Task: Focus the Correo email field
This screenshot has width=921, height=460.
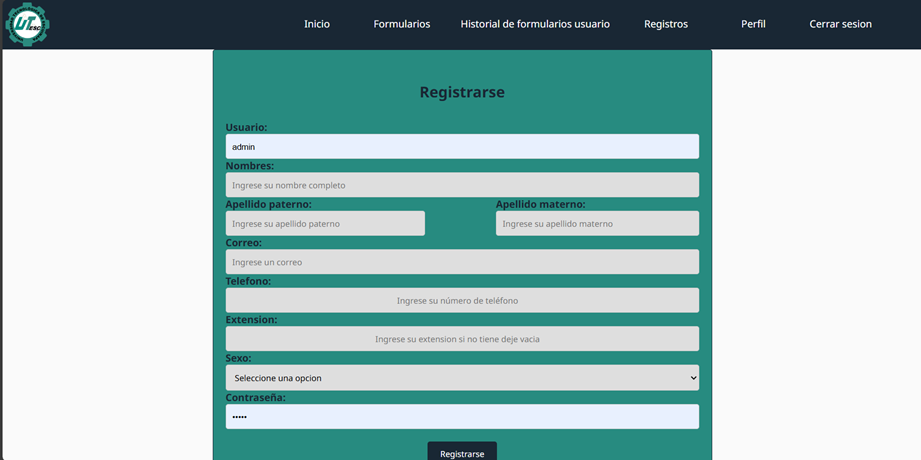Action: (462, 262)
